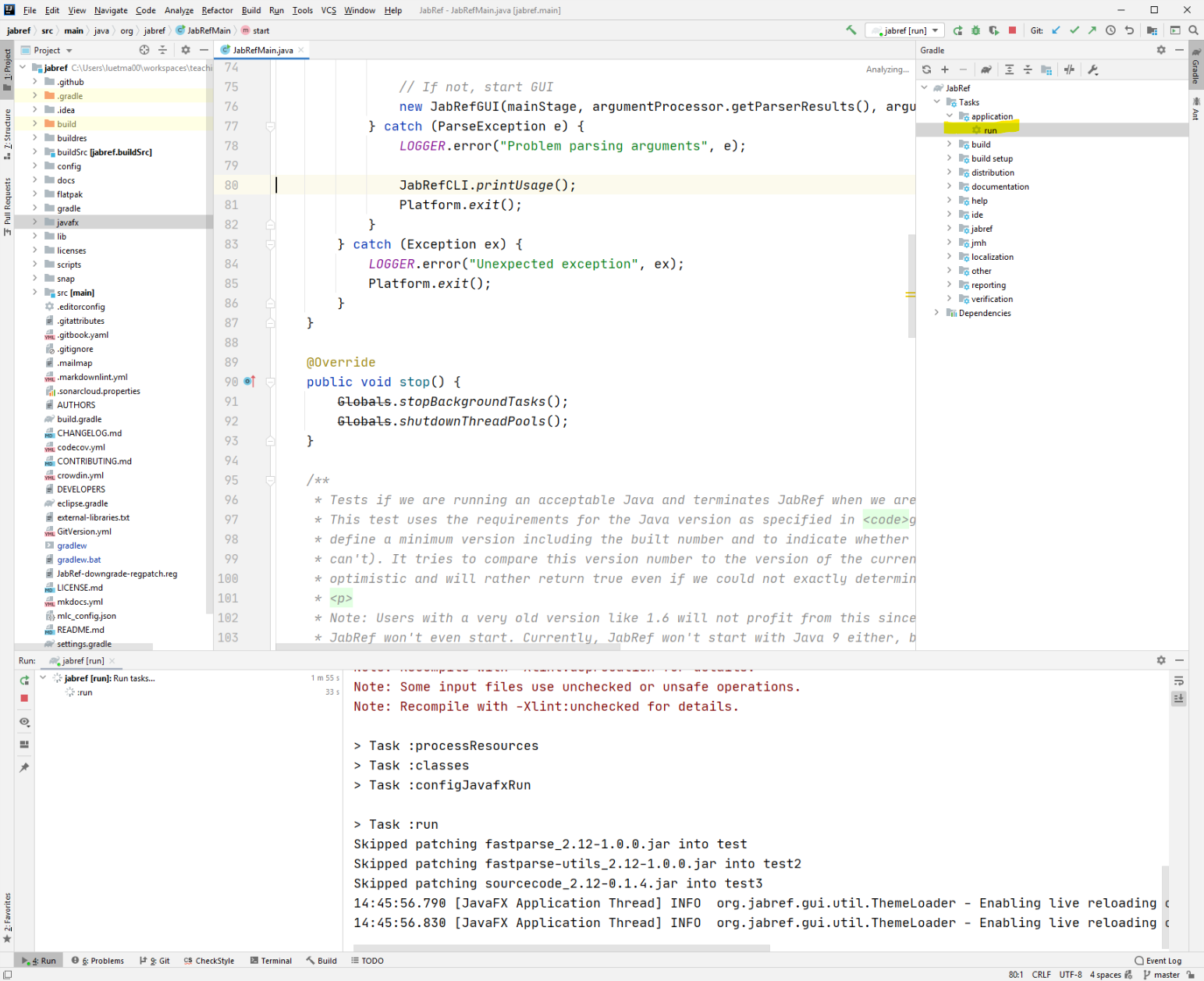Viewport: 1204px width, 981px height.
Task: Click the master Git branch widget
Action: (x=1161, y=975)
